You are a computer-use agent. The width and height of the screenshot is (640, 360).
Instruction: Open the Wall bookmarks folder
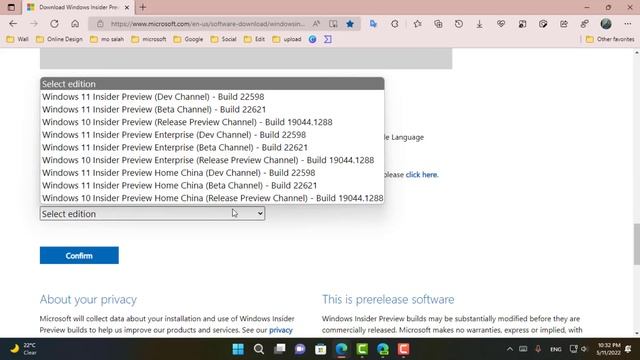coord(18,39)
